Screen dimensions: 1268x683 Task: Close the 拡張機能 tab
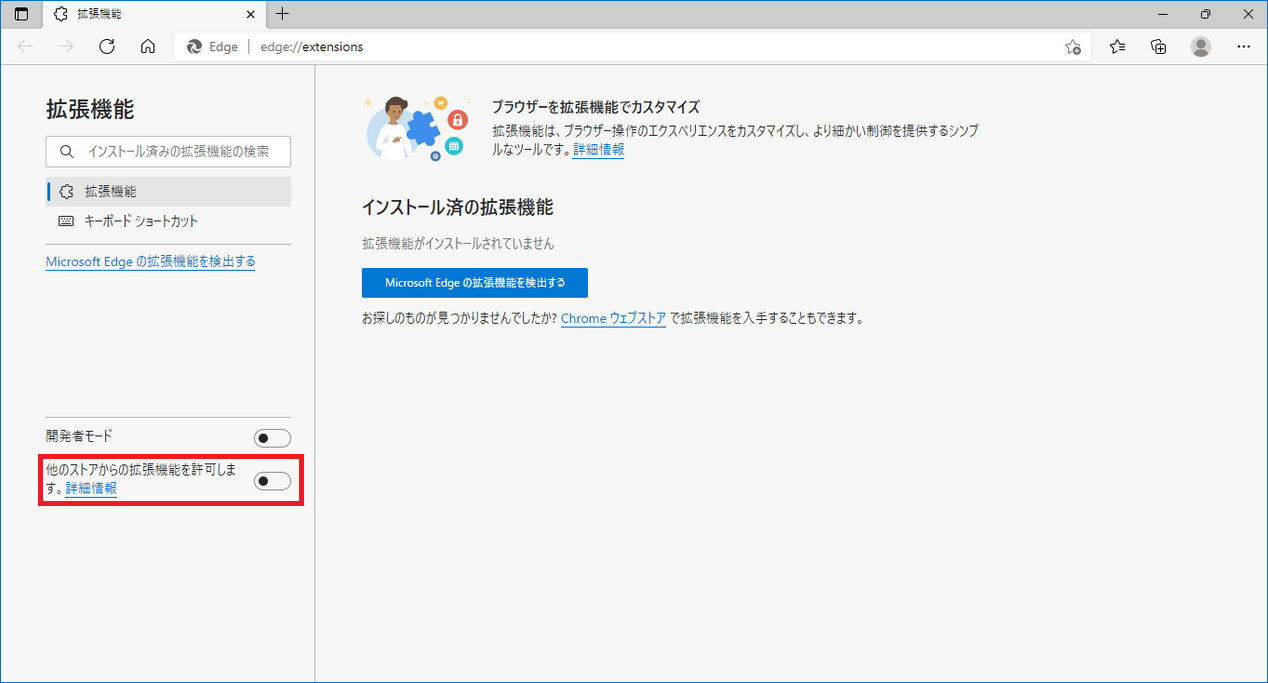[x=250, y=14]
